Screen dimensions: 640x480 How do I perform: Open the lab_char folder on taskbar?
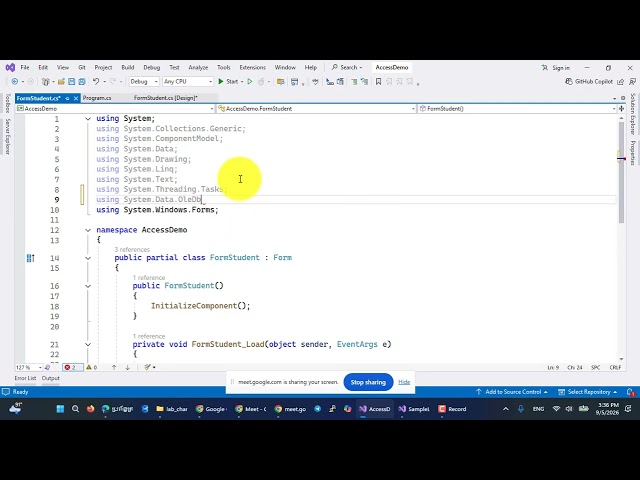172,409
